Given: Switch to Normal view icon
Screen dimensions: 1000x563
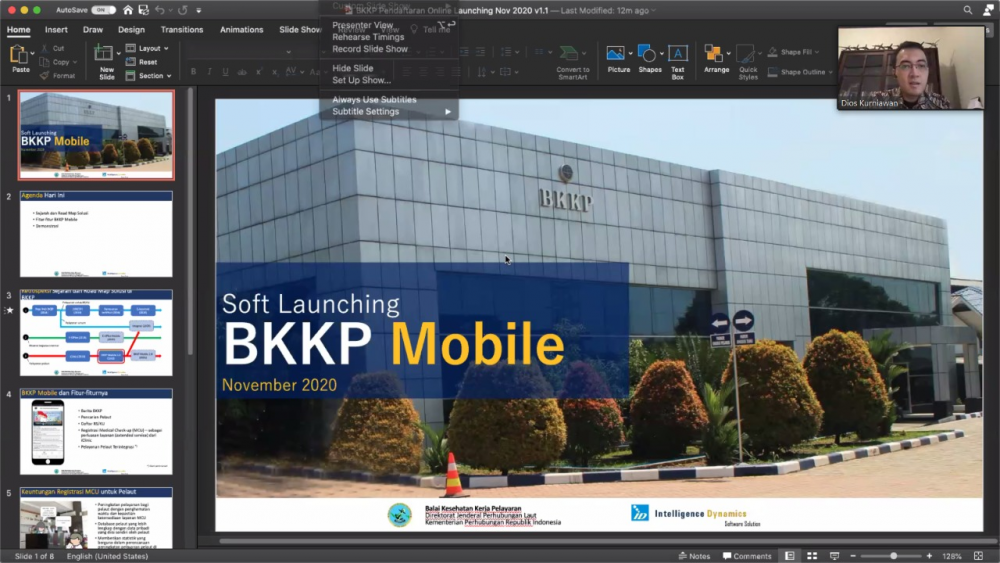Looking at the screenshot, I should 790,556.
